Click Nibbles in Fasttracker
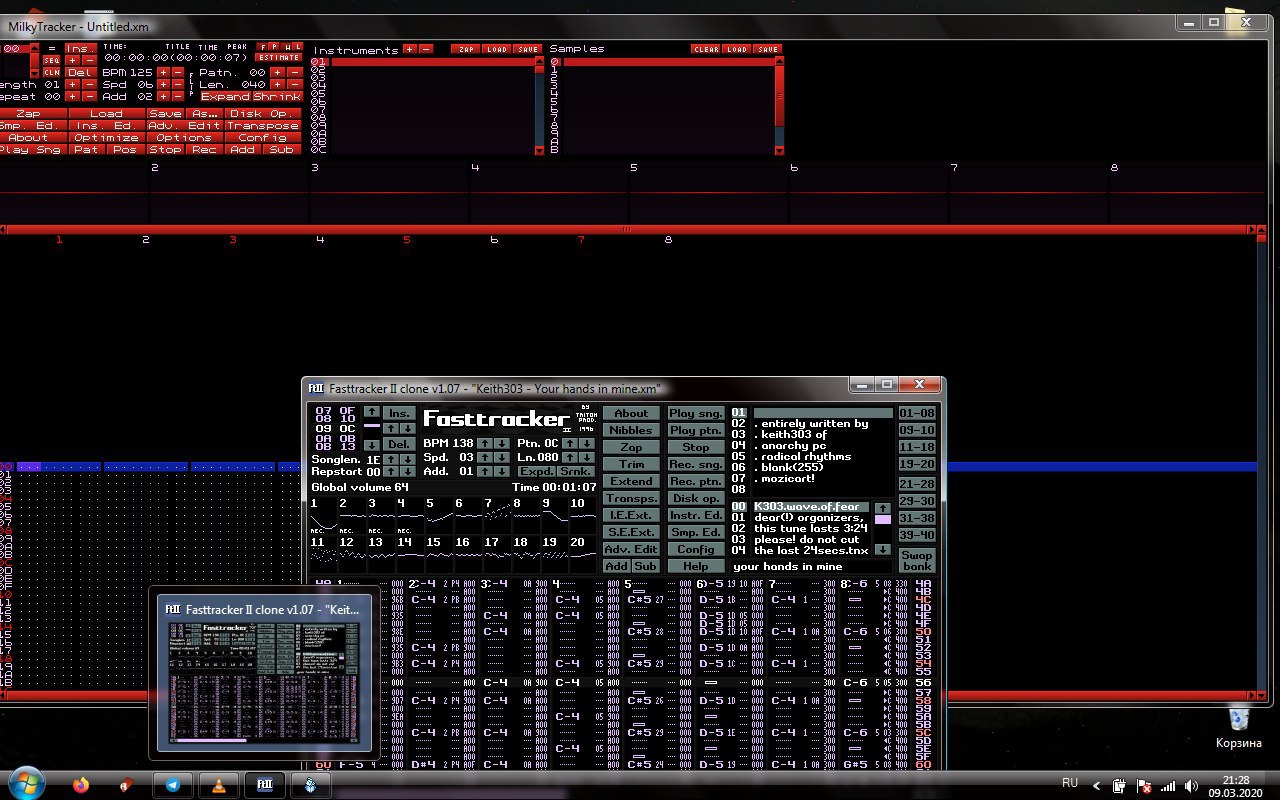Screen dimensions: 1280x800 (x=631, y=430)
